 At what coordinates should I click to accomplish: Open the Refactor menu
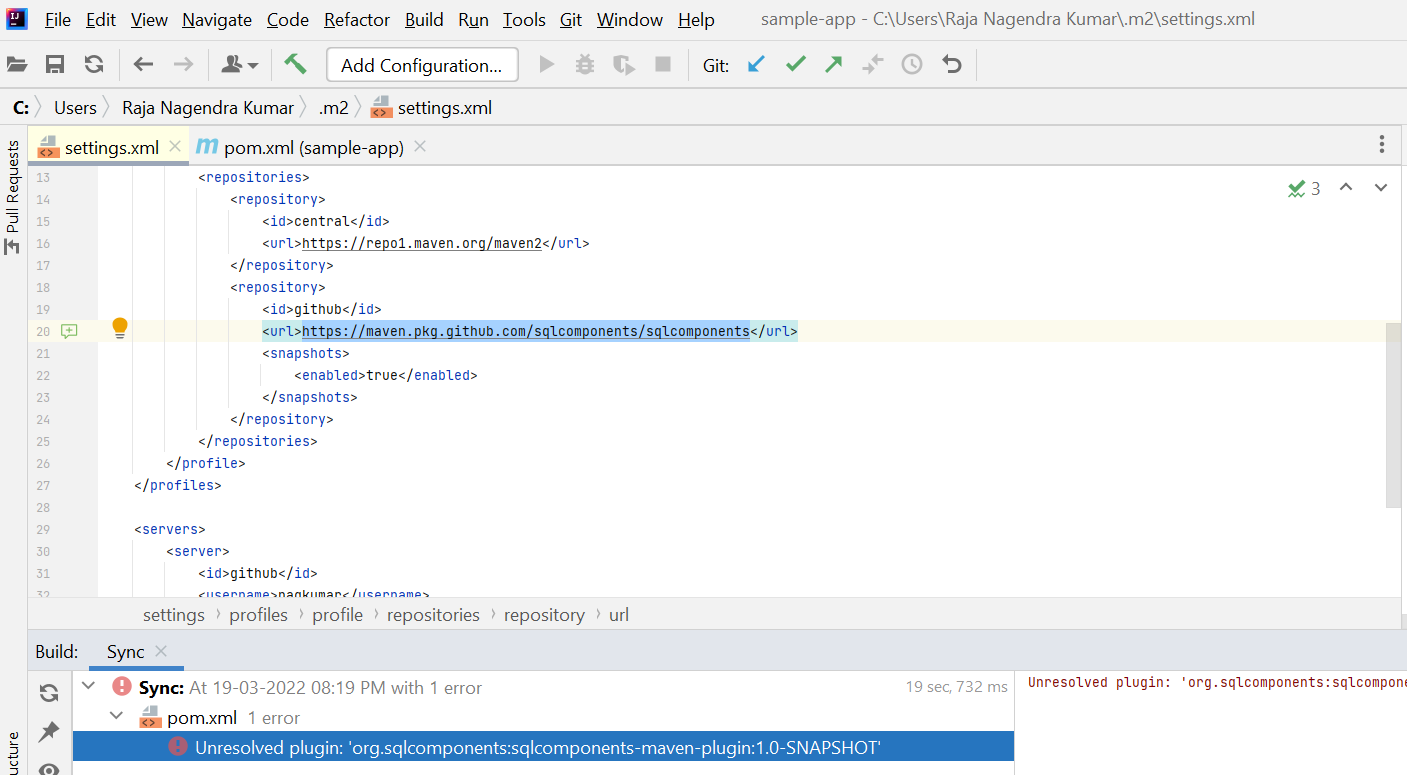pyautogui.click(x=357, y=20)
